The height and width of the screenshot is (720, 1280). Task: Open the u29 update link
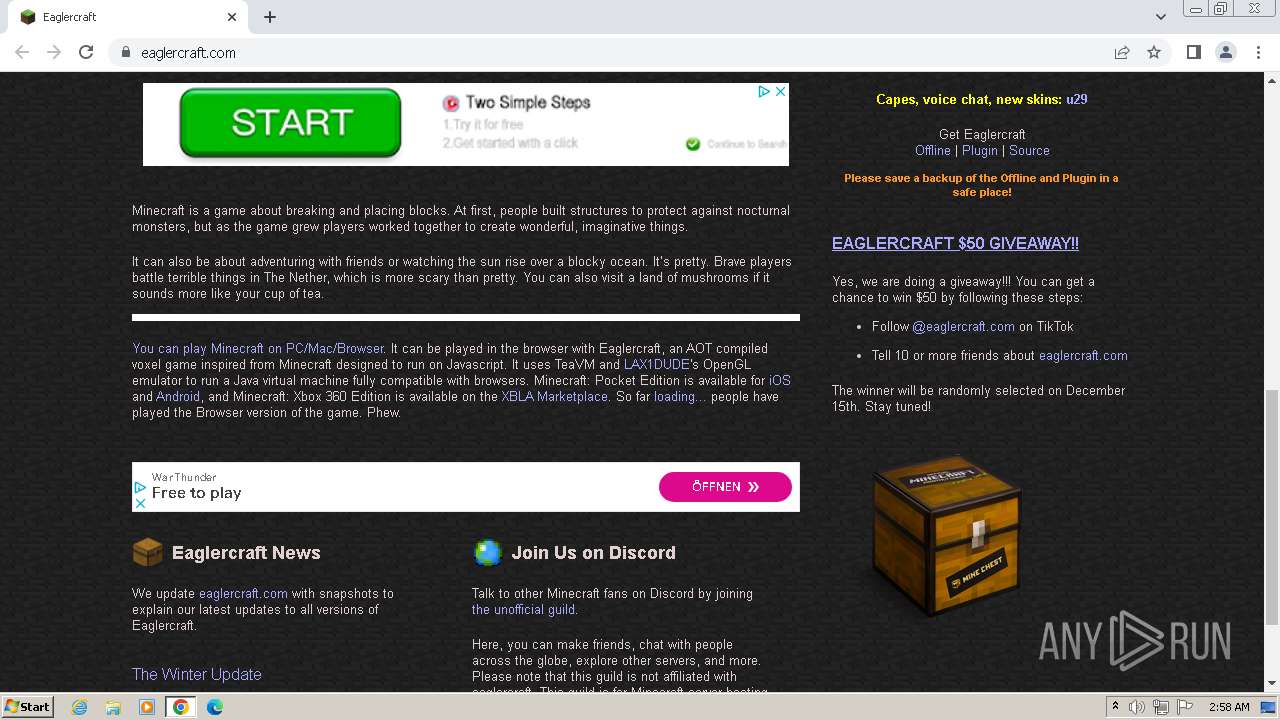pos(1076,99)
